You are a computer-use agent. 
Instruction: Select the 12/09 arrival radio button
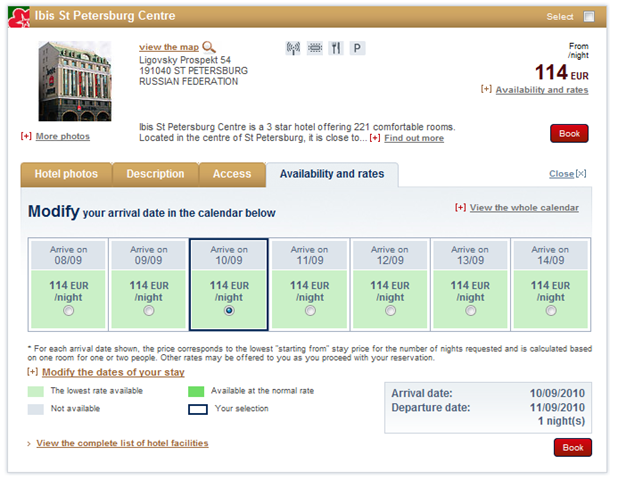[x=390, y=311]
